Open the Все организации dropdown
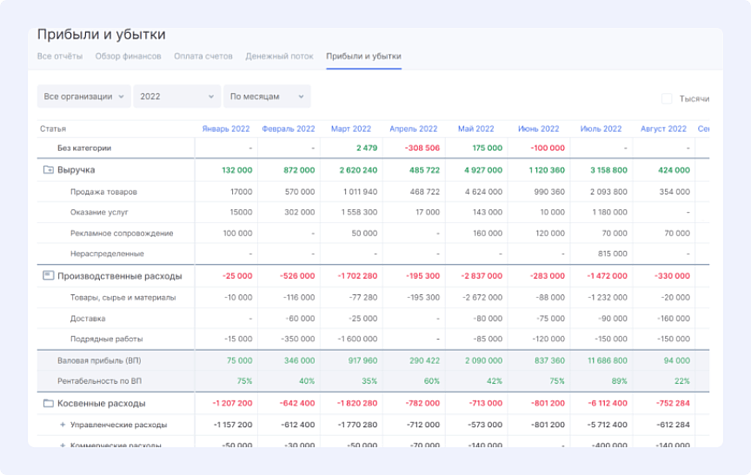The height and width of the screenshot is (475, 751). coord(84,96)
